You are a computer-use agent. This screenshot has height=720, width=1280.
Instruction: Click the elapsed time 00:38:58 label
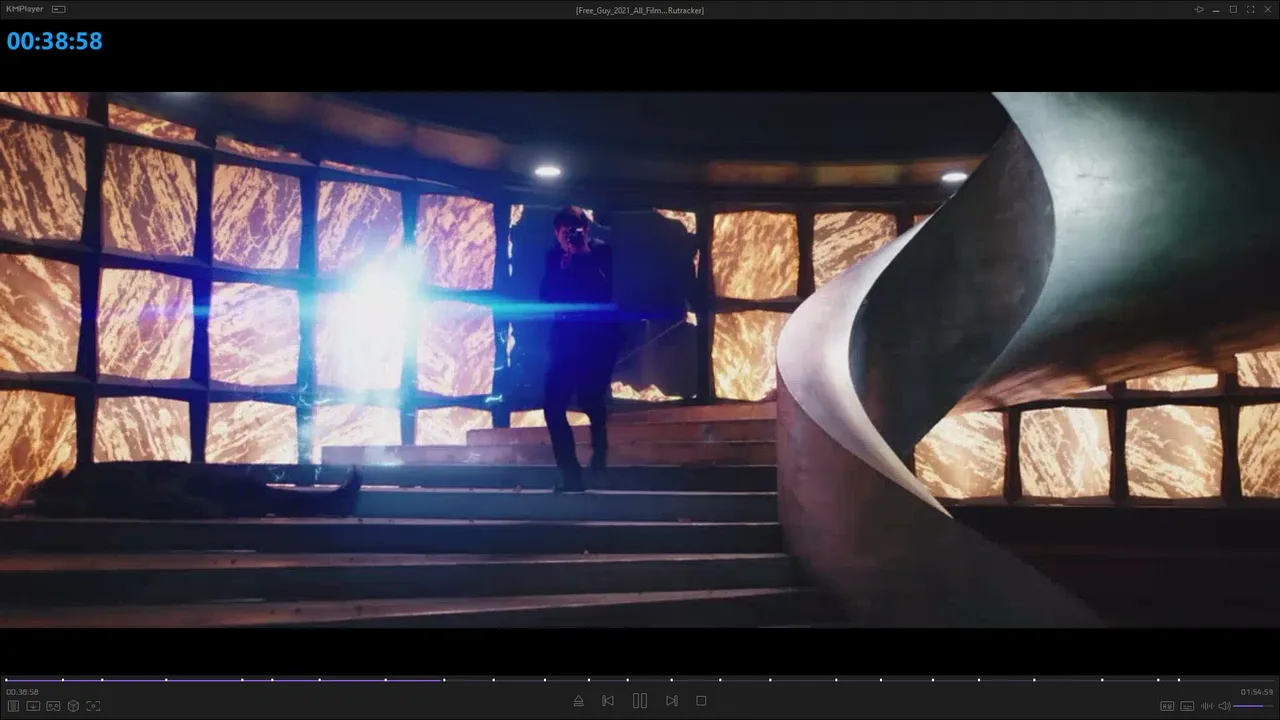coord(22,692)
